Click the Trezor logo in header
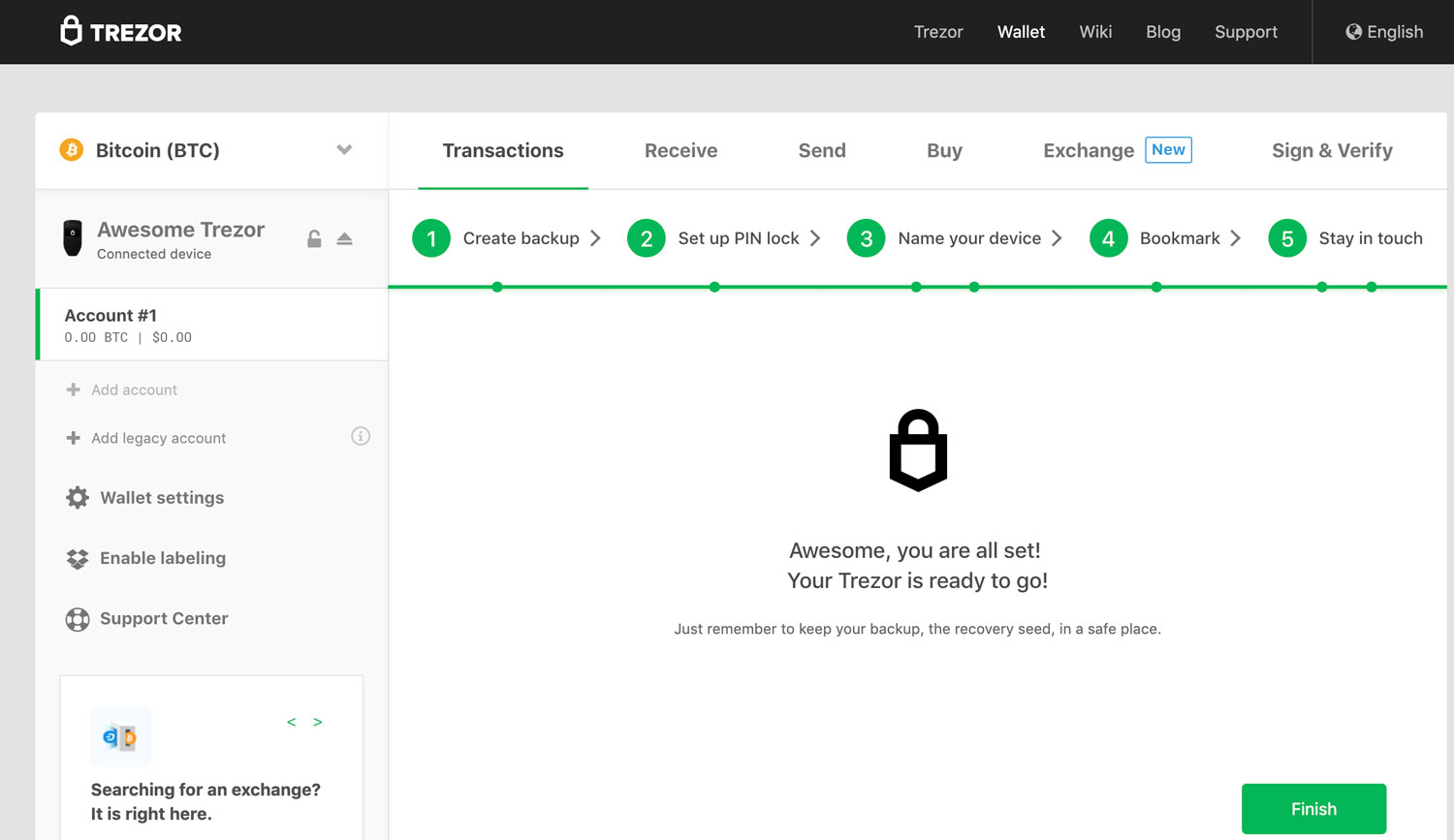The image size is (1454, 840). pos(121,31)
